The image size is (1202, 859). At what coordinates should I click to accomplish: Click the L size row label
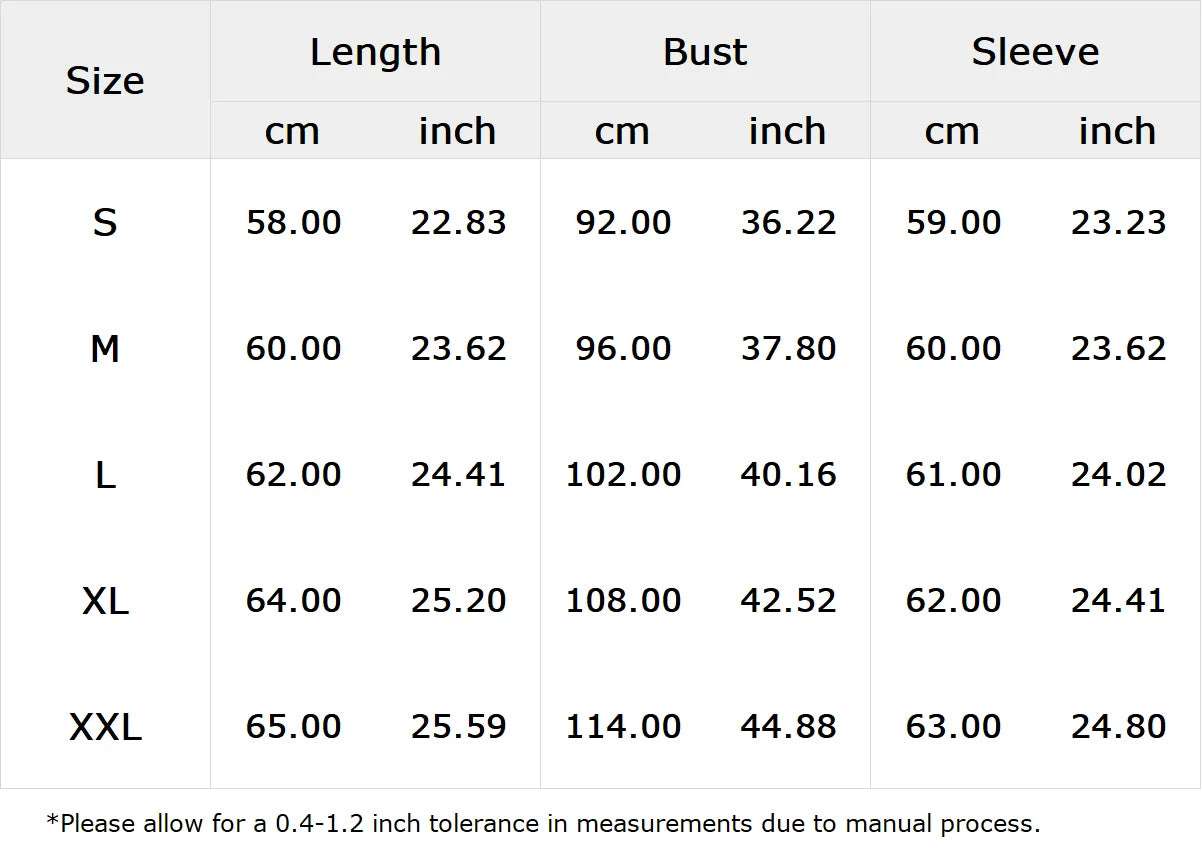point(105,474)
